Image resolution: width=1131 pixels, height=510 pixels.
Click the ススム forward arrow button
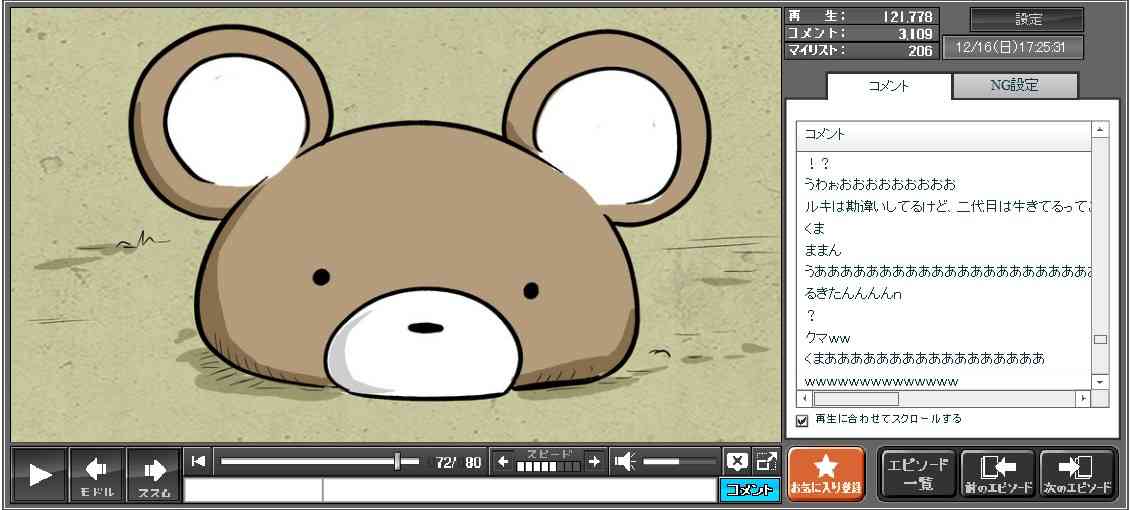(153, 474)
